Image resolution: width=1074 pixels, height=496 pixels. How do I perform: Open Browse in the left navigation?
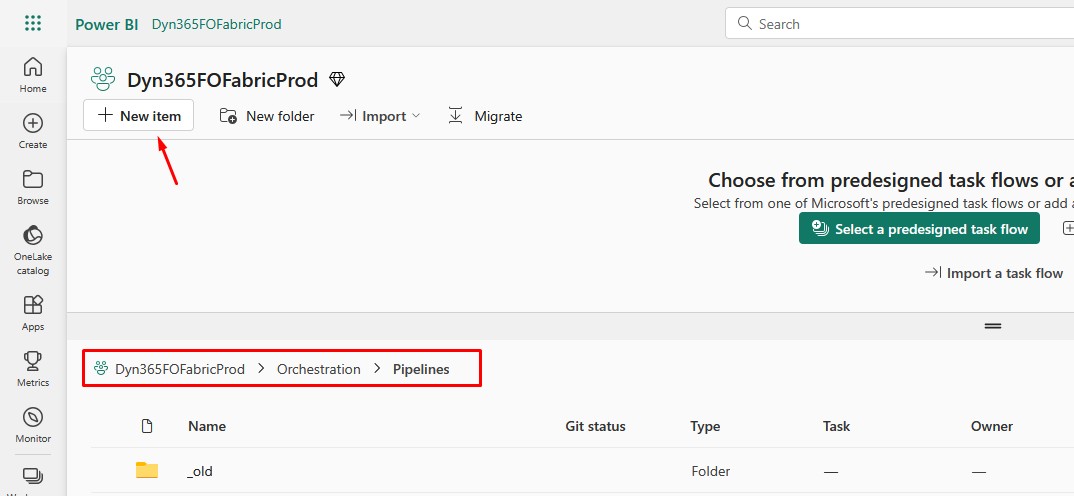[33, 187]
